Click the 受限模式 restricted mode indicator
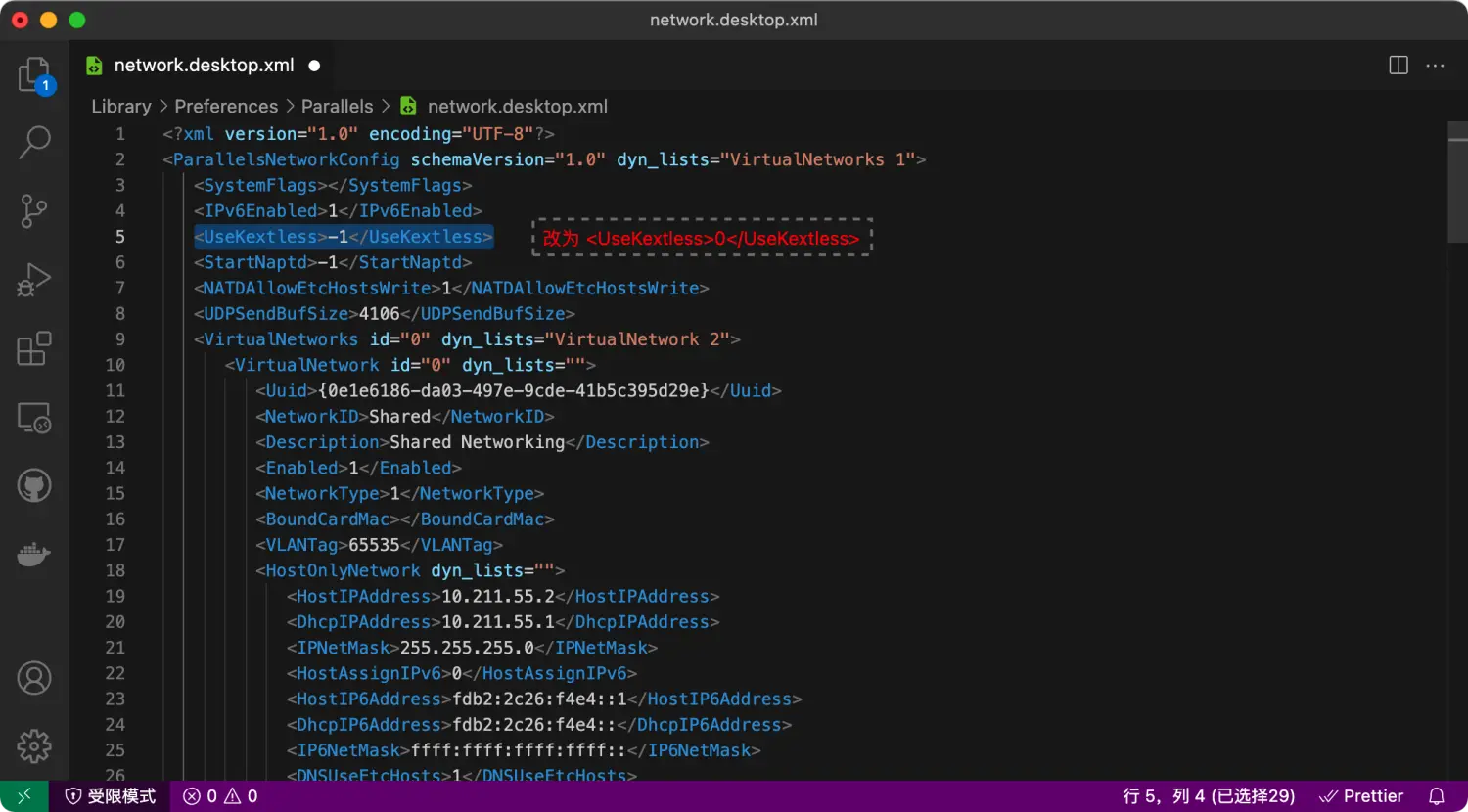 (x=111, y=796)
